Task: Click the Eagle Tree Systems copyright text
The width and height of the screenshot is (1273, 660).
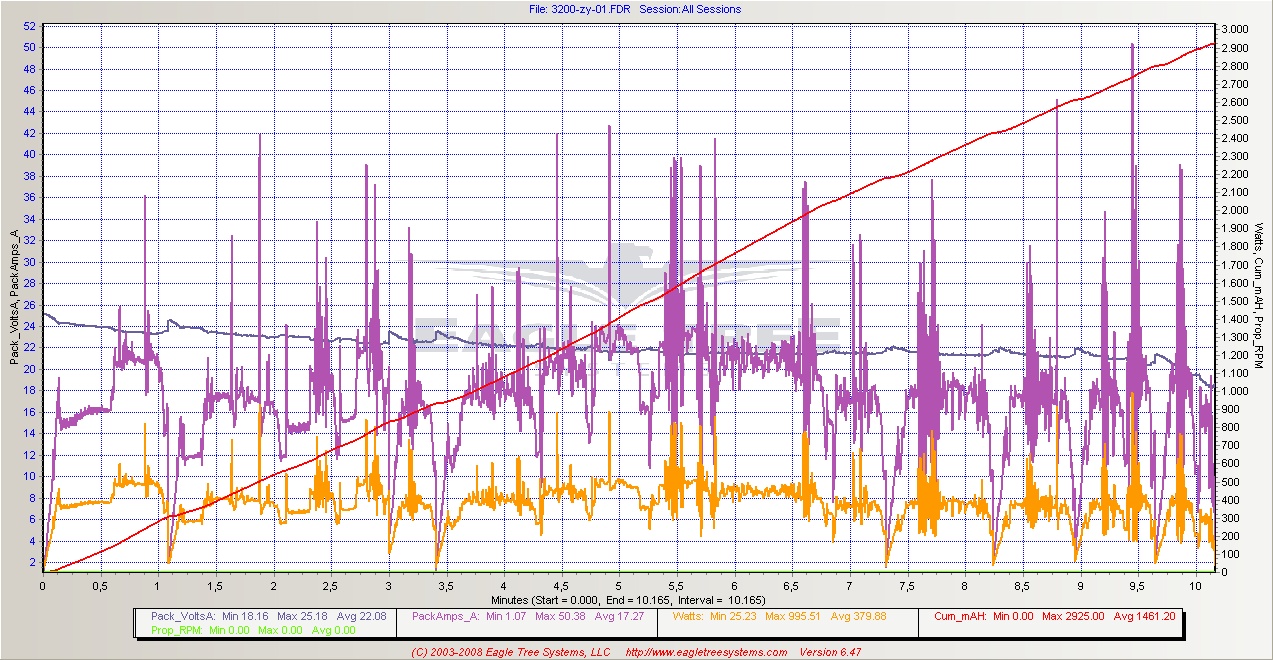Action: (x=510, y=652)
